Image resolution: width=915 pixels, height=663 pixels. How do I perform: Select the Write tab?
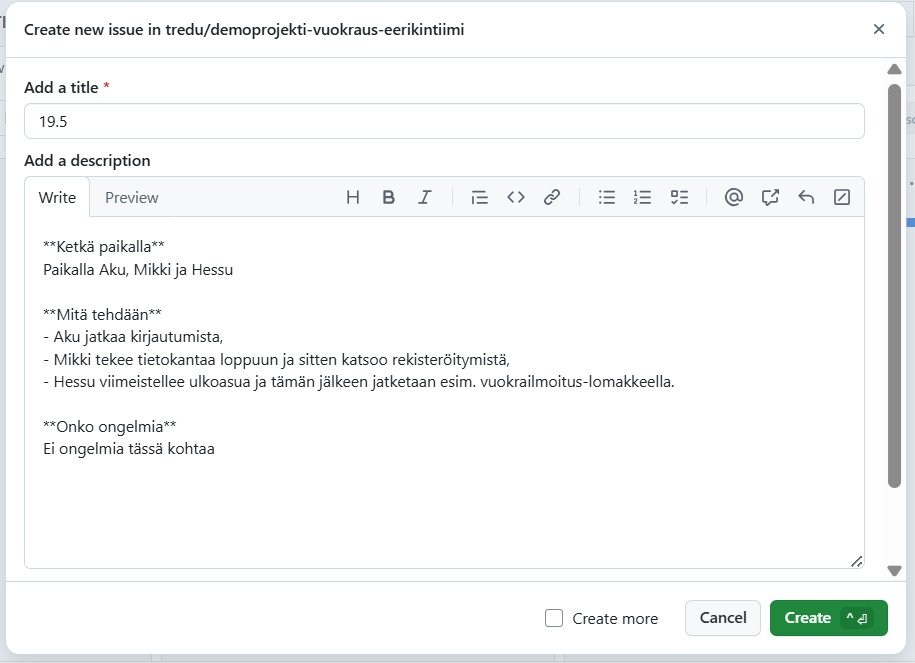57,197
